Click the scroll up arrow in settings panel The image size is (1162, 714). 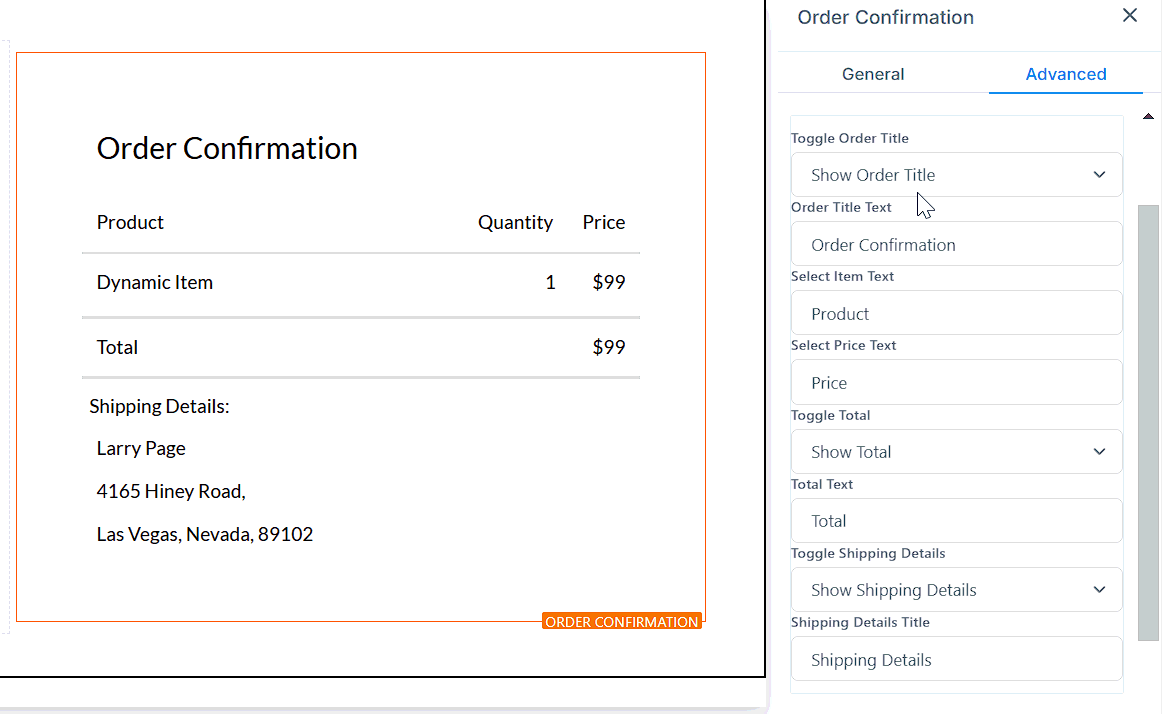pos(1148,117)
